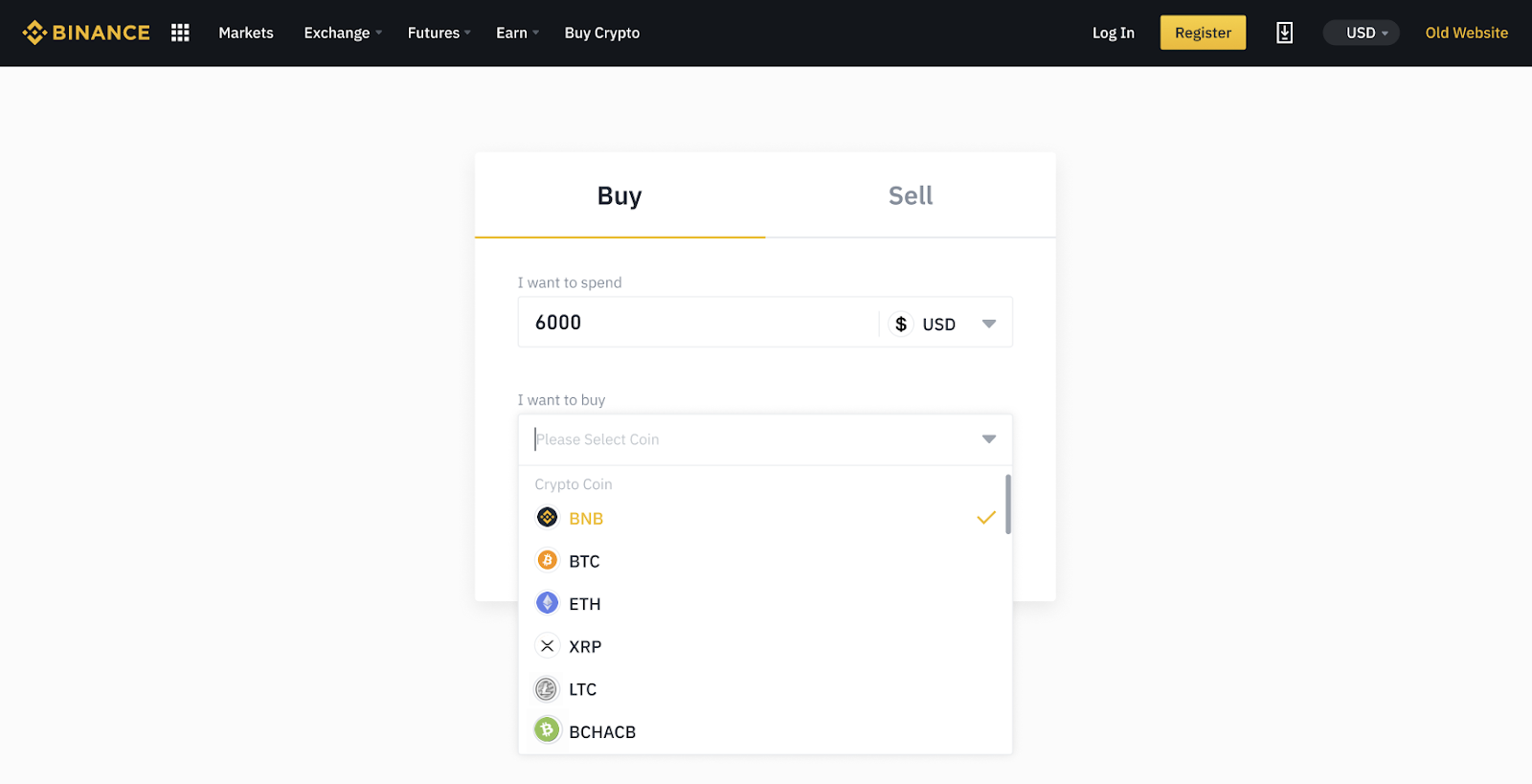Click the BCHACB coin icon
The height and width of the screenshot is (784, 1532).
[547, 730]
